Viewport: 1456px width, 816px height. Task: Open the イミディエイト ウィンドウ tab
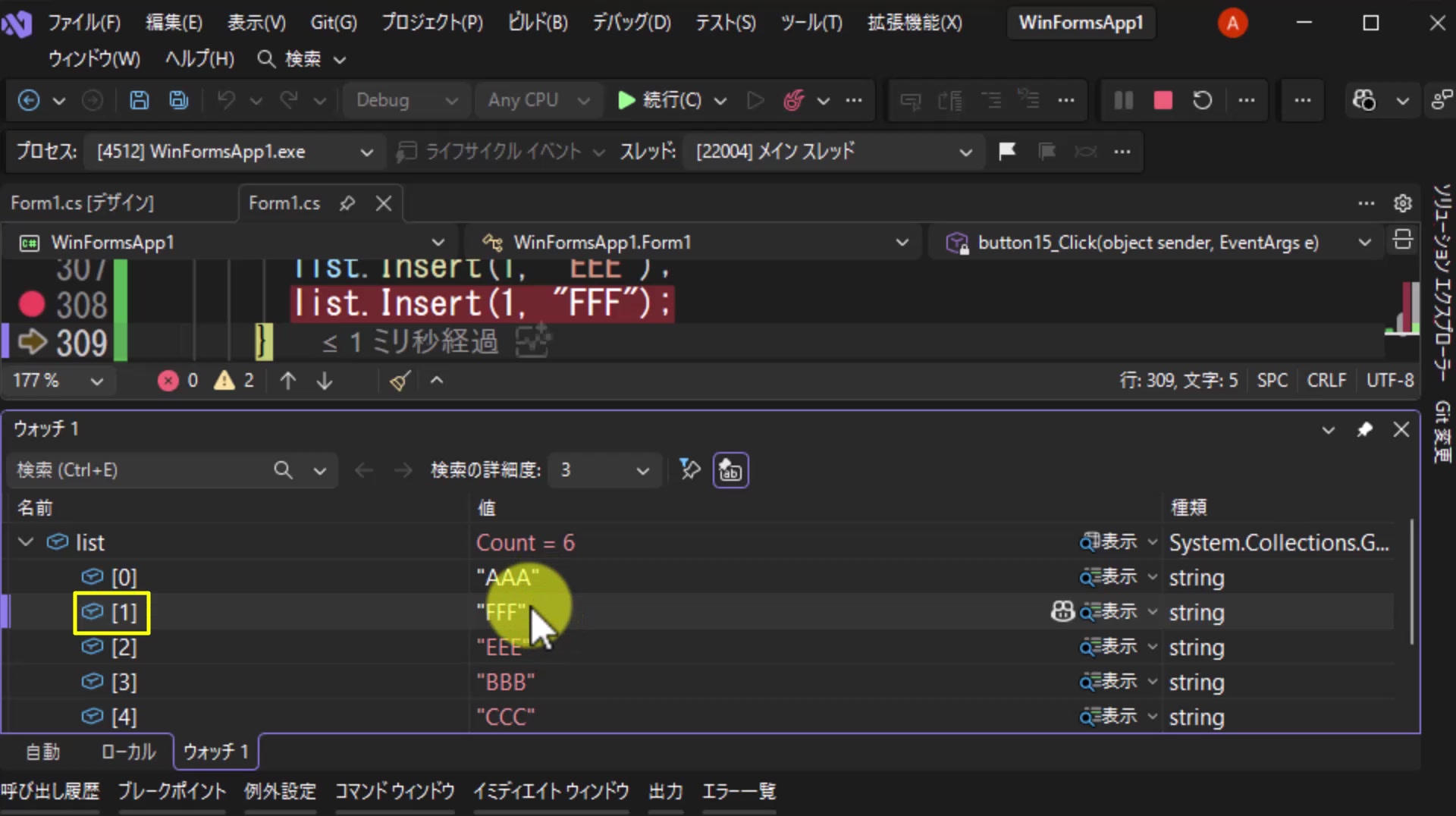click(551, 792)
